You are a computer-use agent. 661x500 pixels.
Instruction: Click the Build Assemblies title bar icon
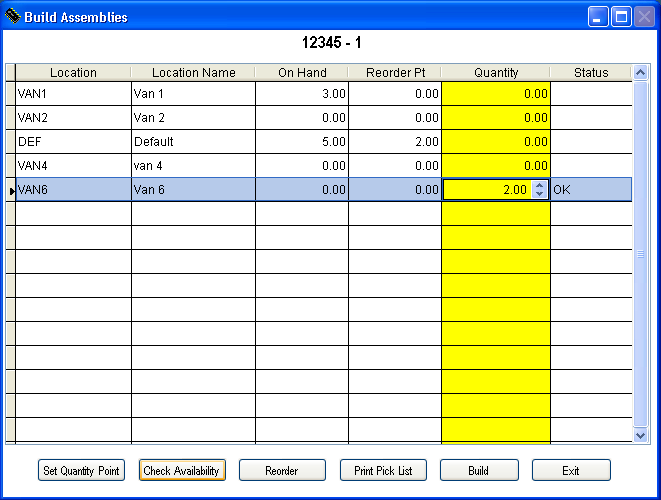point(13,17)
